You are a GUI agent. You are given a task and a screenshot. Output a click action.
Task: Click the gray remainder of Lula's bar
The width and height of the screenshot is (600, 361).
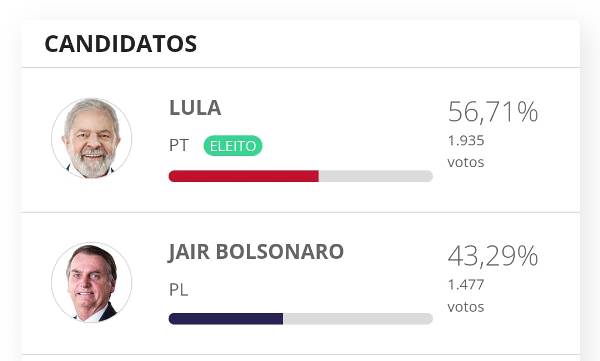[x=376, y=176]
